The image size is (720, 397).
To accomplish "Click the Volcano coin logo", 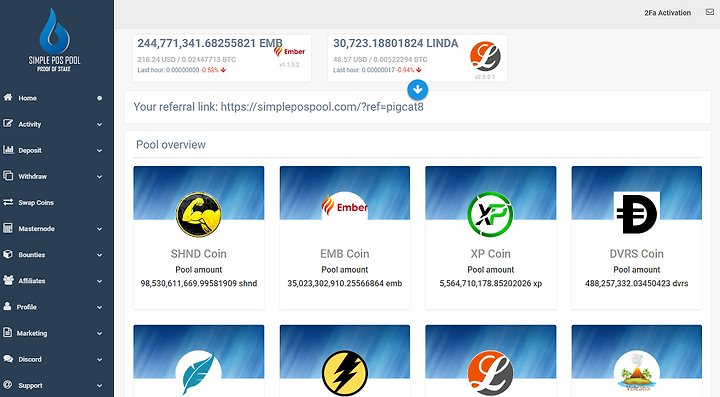I will pos(636,372).
